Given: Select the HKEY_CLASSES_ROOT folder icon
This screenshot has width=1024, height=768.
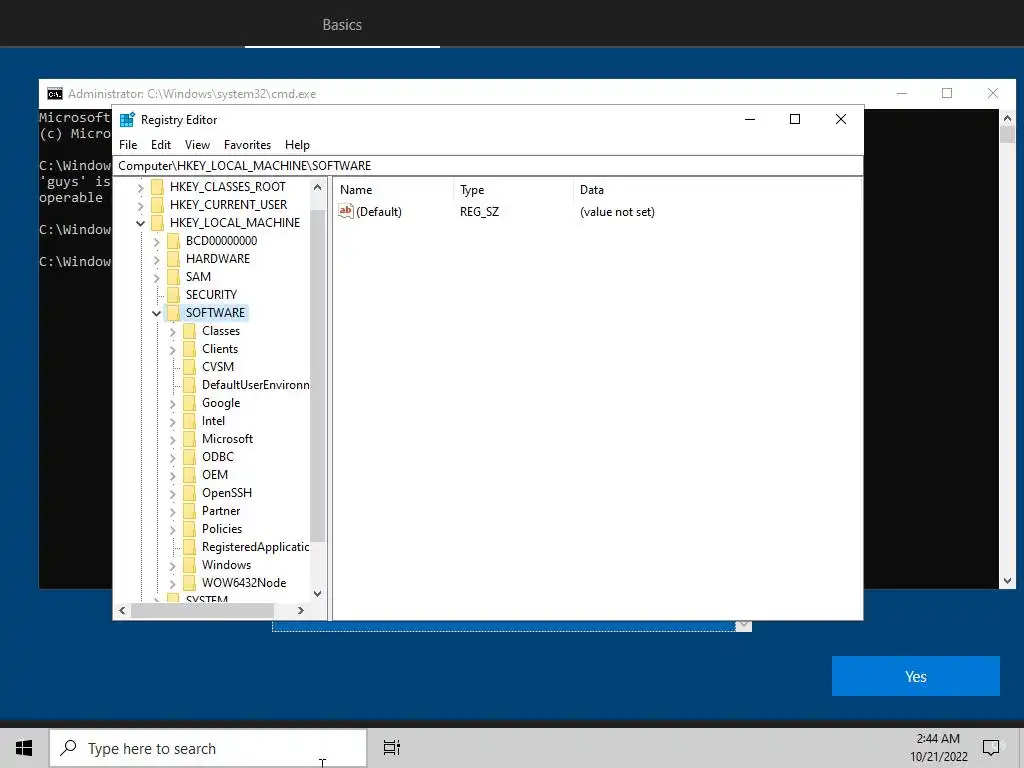Looking at the screenshot, I should (x=157, y=187).
